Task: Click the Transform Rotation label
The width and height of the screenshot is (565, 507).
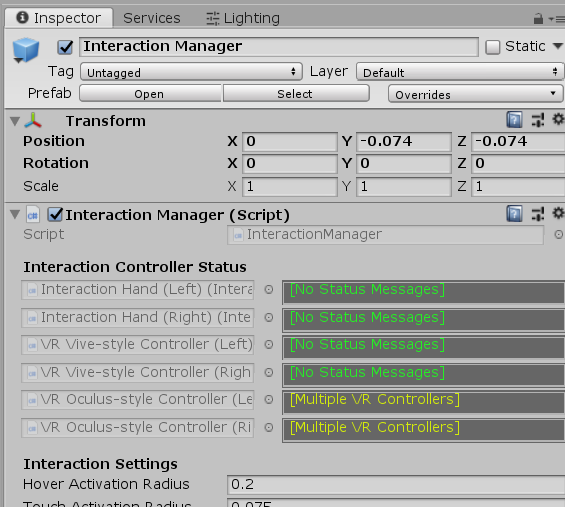Action: tap(56, 163)
